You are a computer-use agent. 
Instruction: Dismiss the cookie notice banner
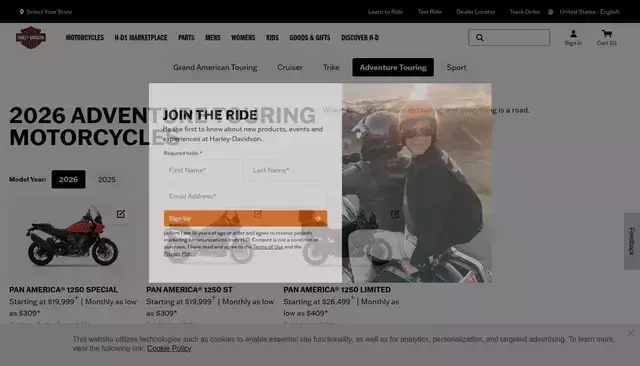pos(631,333)
